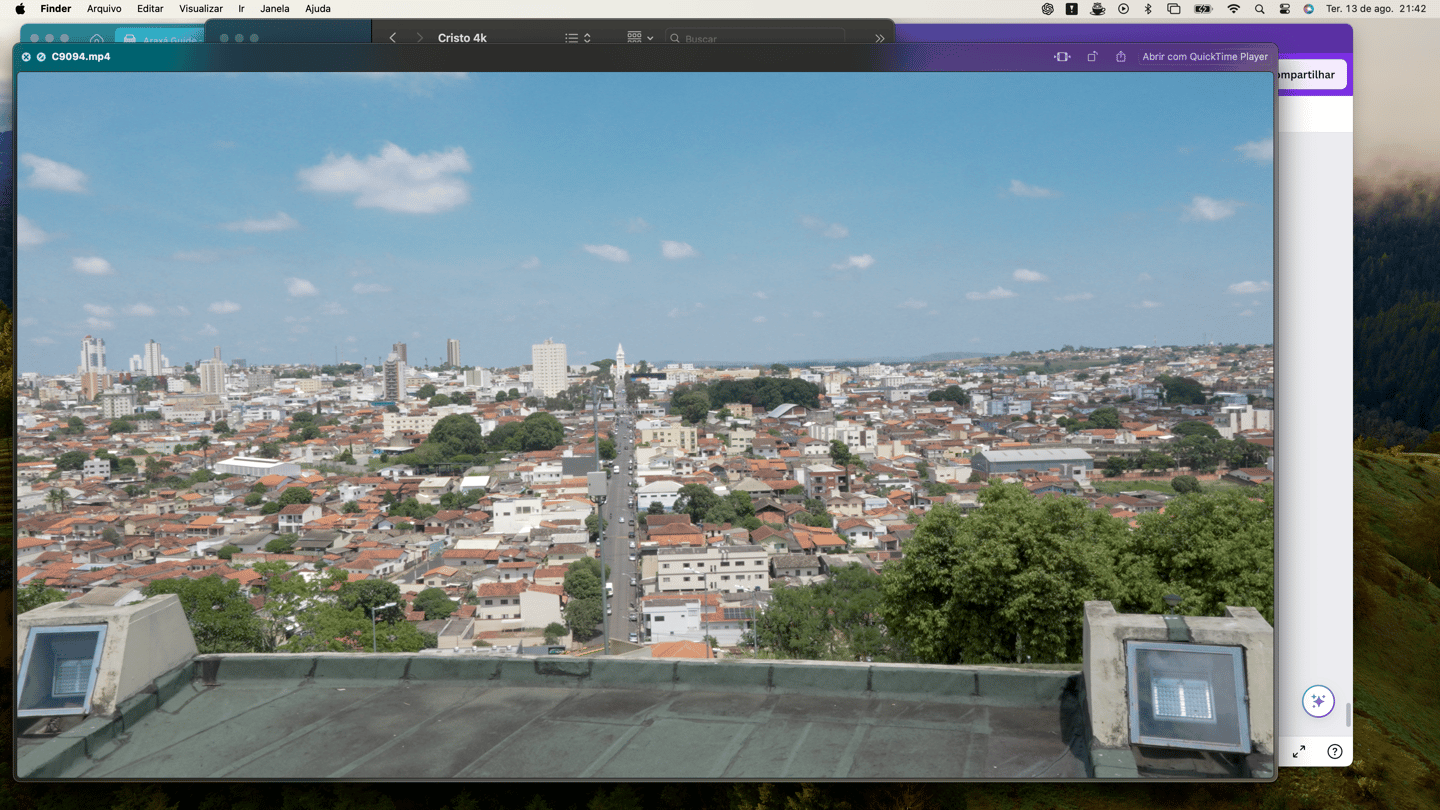
Task: Open the group-by dropdown in Finder toolbar
Action: click(x=640, y=38)
